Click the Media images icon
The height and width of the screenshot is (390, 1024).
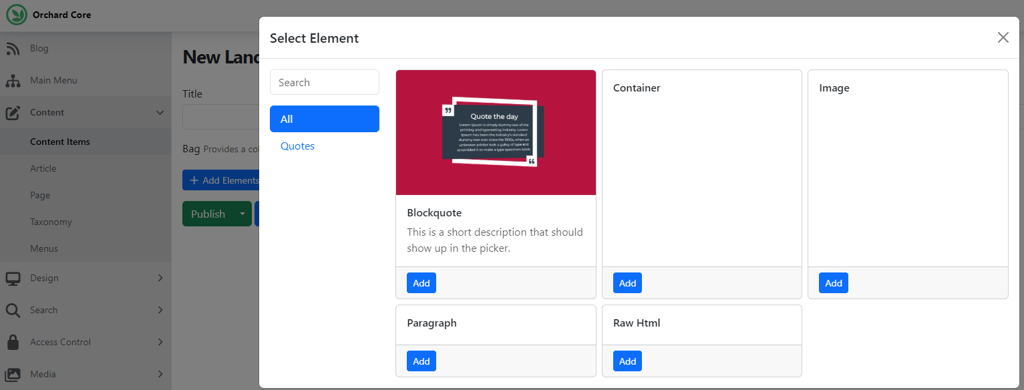click(x=12, y=374)
